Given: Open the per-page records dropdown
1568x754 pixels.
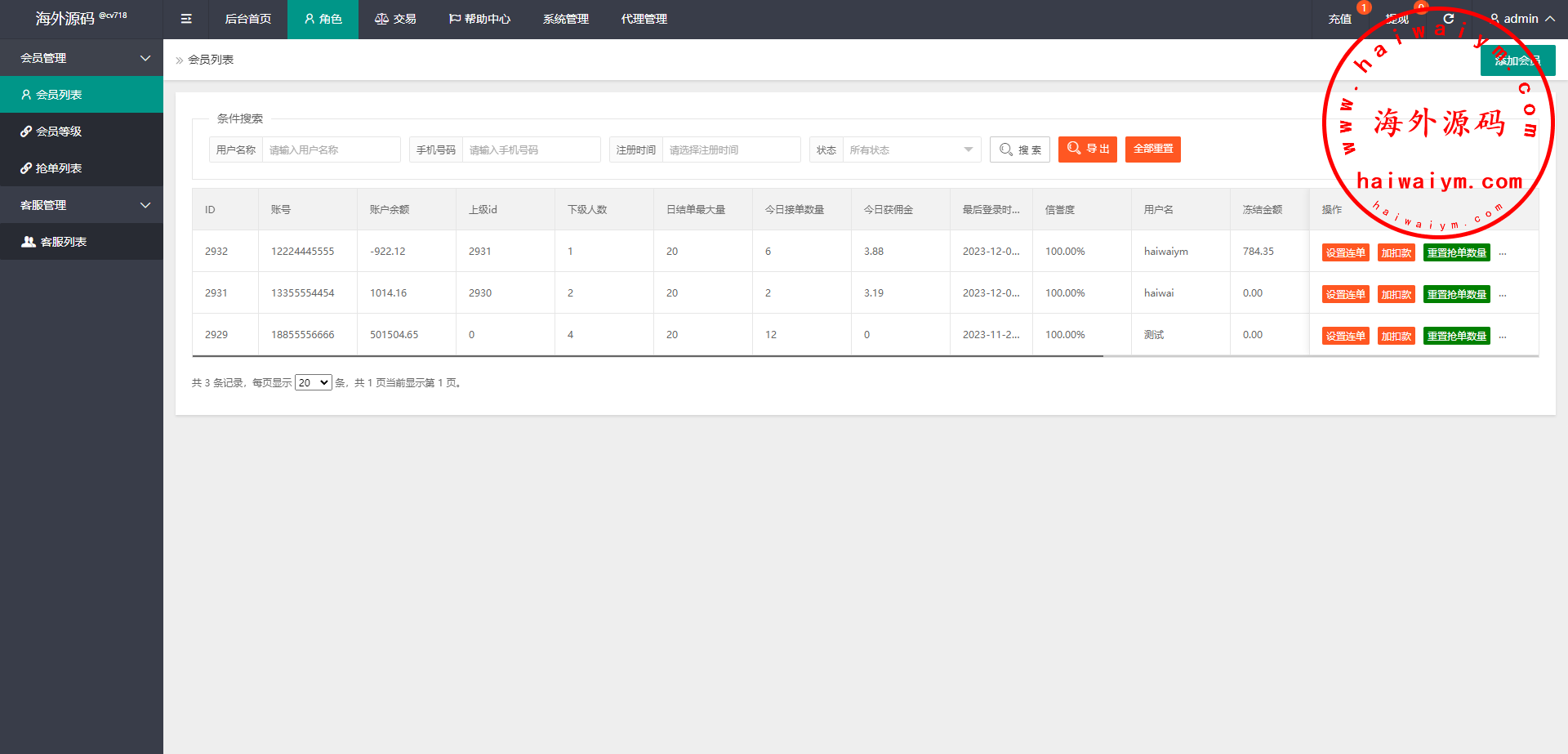Looking at the screenshot, I should [x=313, y=383].
